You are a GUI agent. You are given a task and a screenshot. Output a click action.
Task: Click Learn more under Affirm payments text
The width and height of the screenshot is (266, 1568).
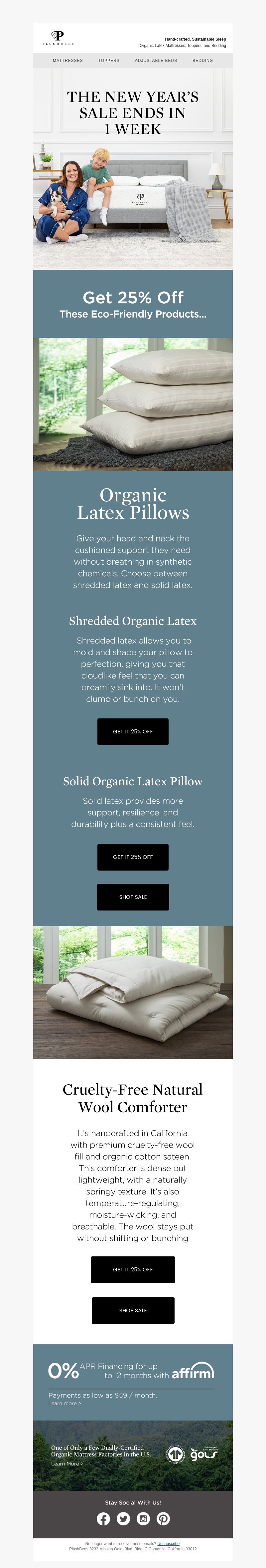tap(65, 1403)
